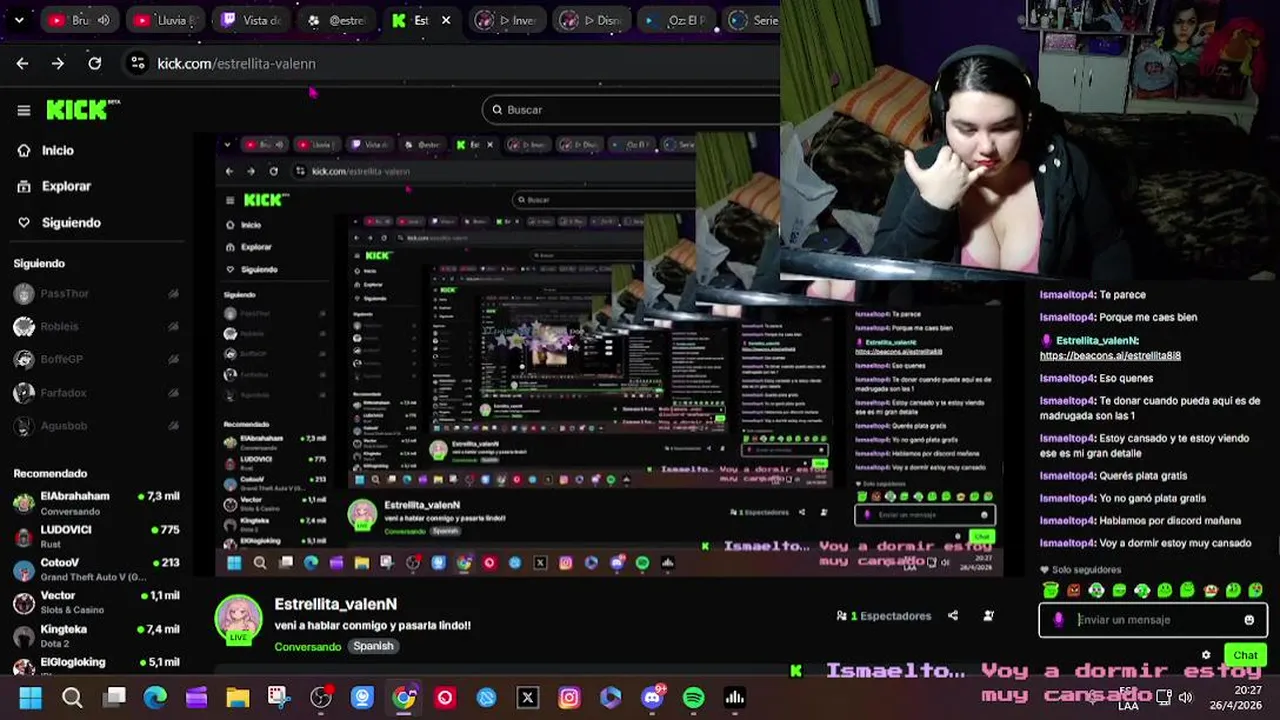Launch Microsoft Edge from taskbar
The image size is (1280, 720).
coord(155,698)
